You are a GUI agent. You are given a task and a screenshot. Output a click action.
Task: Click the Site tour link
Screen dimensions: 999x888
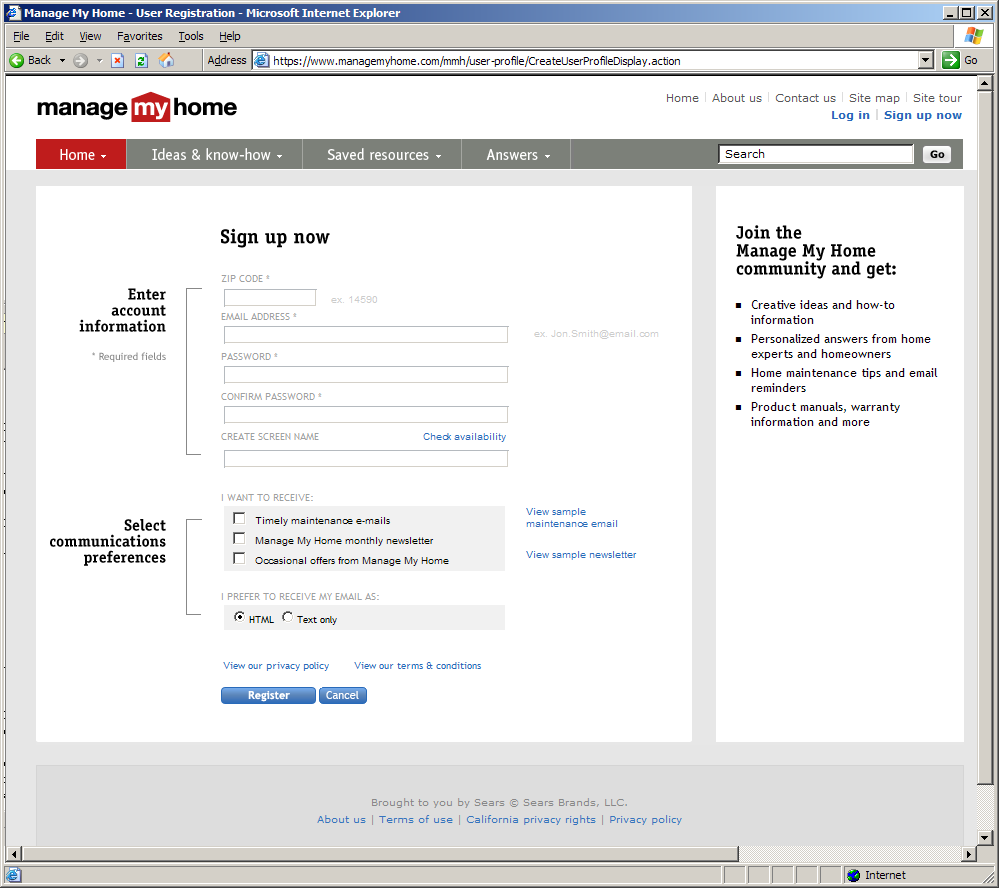[x=937, y=97]
